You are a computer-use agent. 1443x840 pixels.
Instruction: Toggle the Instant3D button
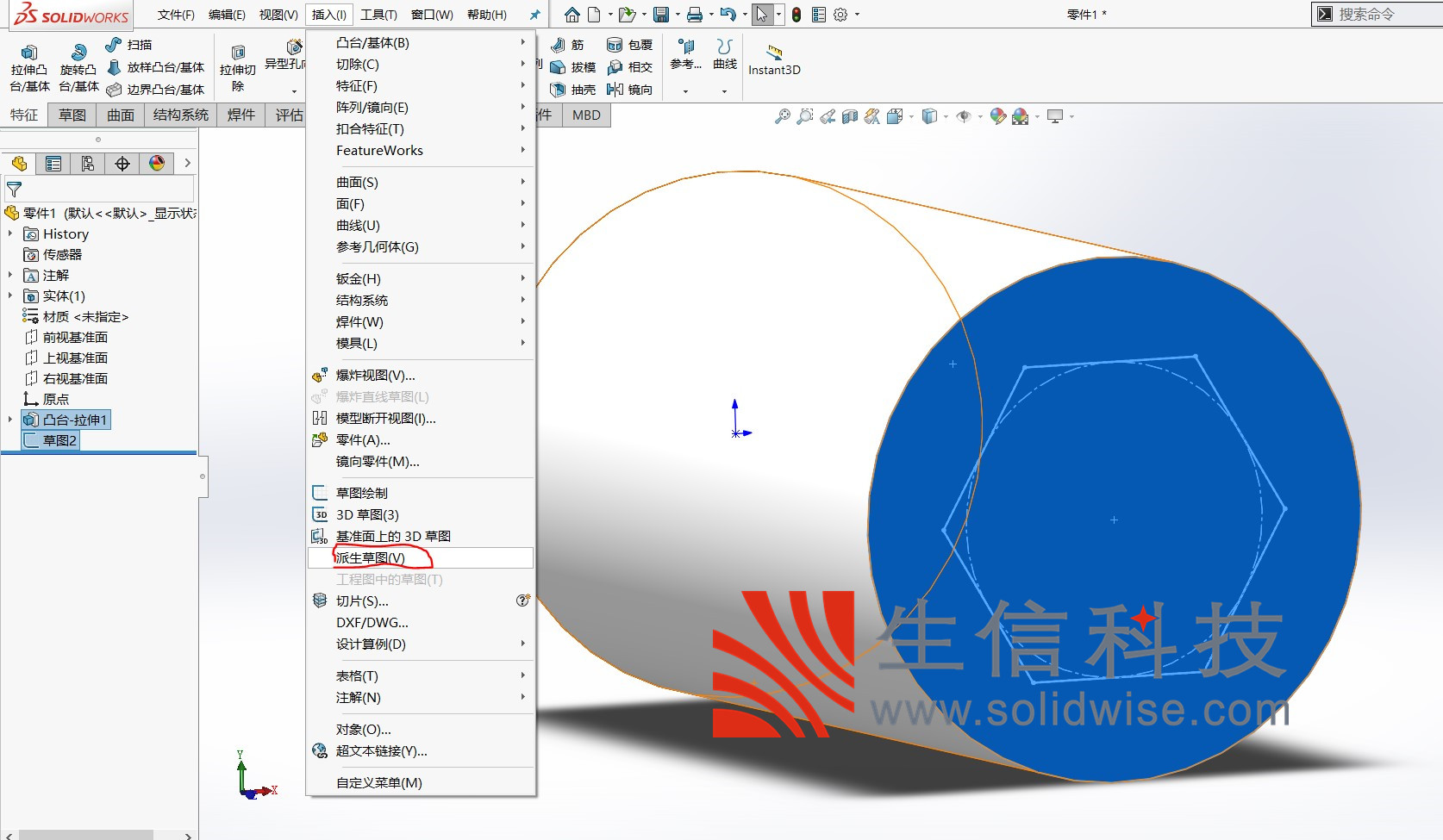tap(774, 59)
